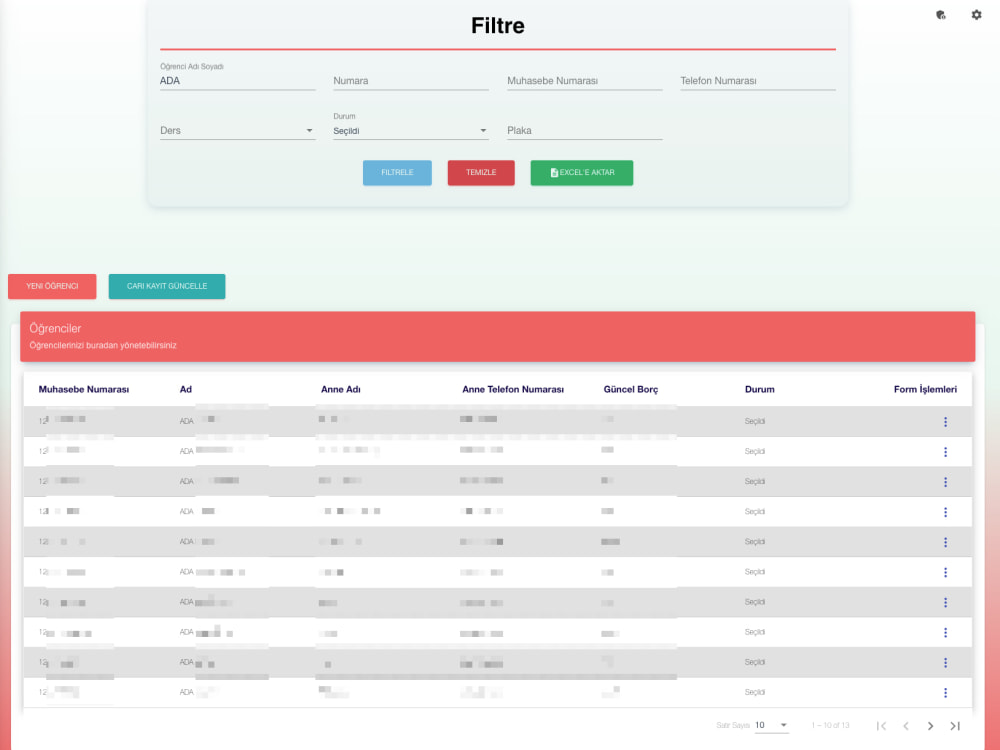Click the Plaka input field
This screenshot has height=750, width=1000.
[x=584, y=130]
